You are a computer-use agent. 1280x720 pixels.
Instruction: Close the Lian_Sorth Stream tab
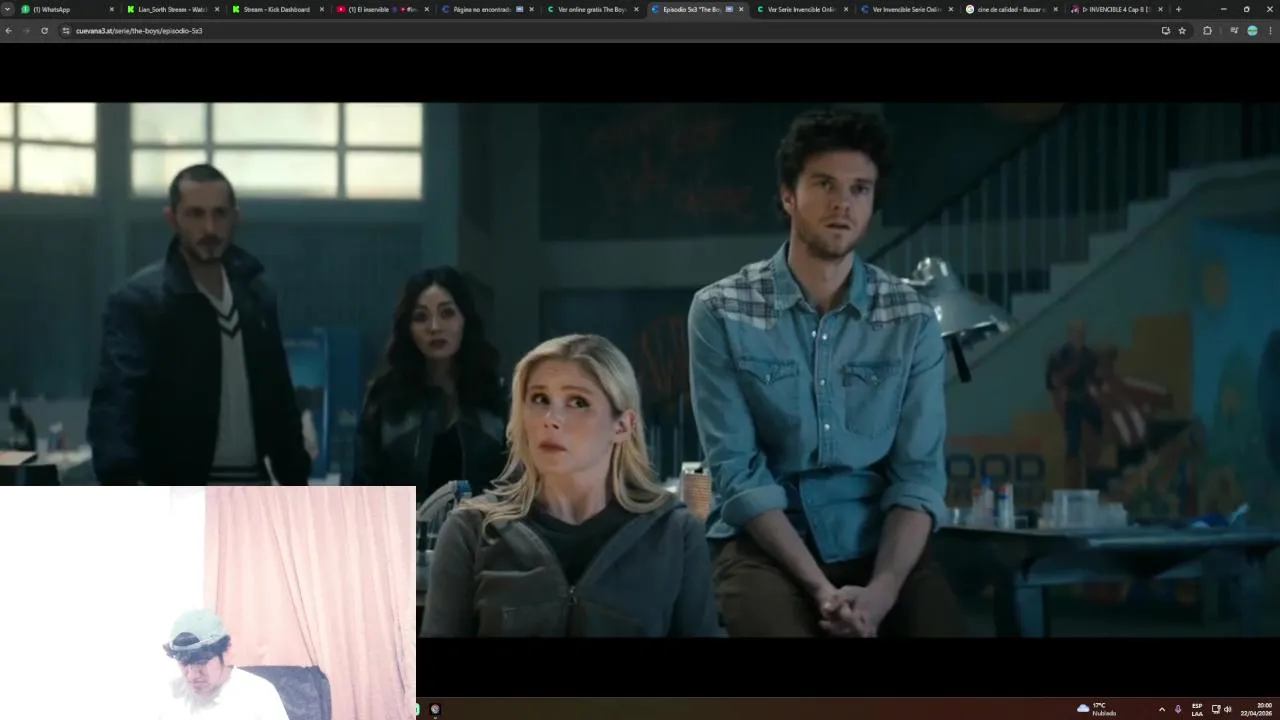click(217, 9)
